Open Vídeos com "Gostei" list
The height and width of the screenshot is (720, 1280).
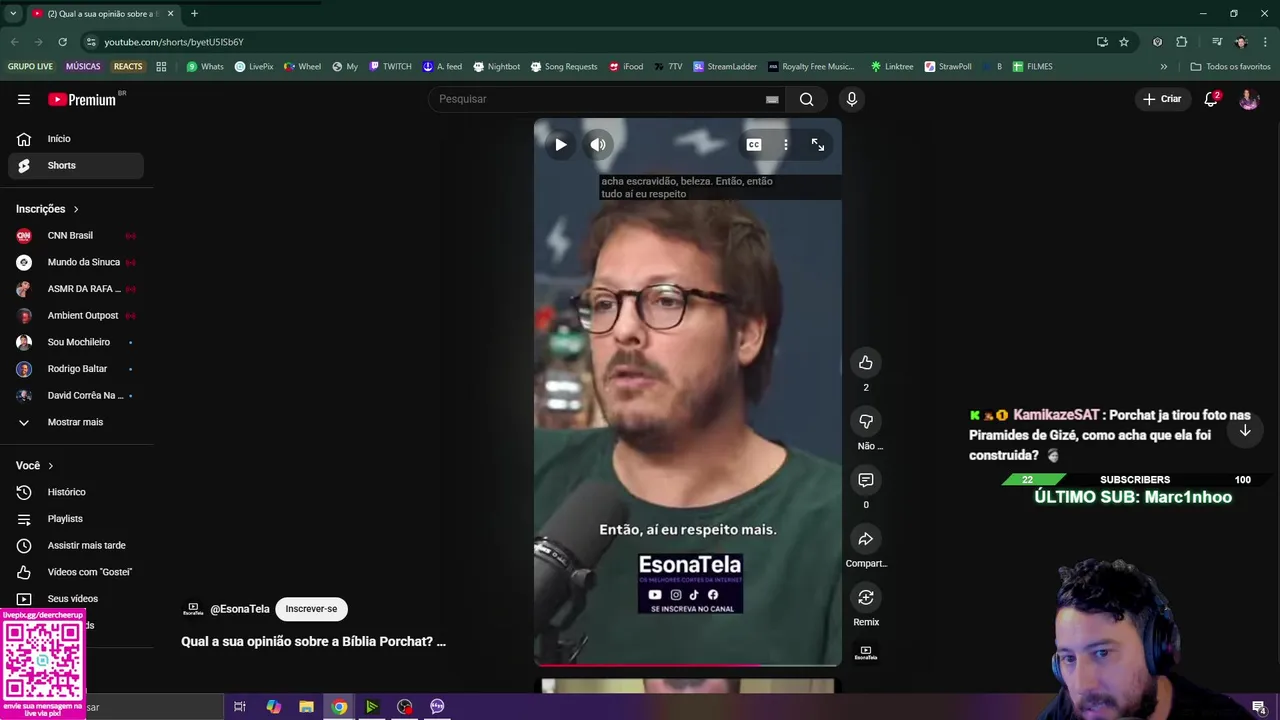(76, 572)
